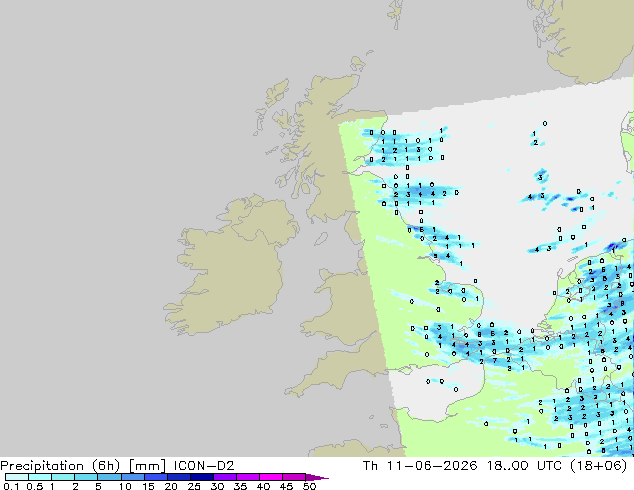
Task: Select the 40–45 mm magenta legend swatch
Action: [270, 477]
